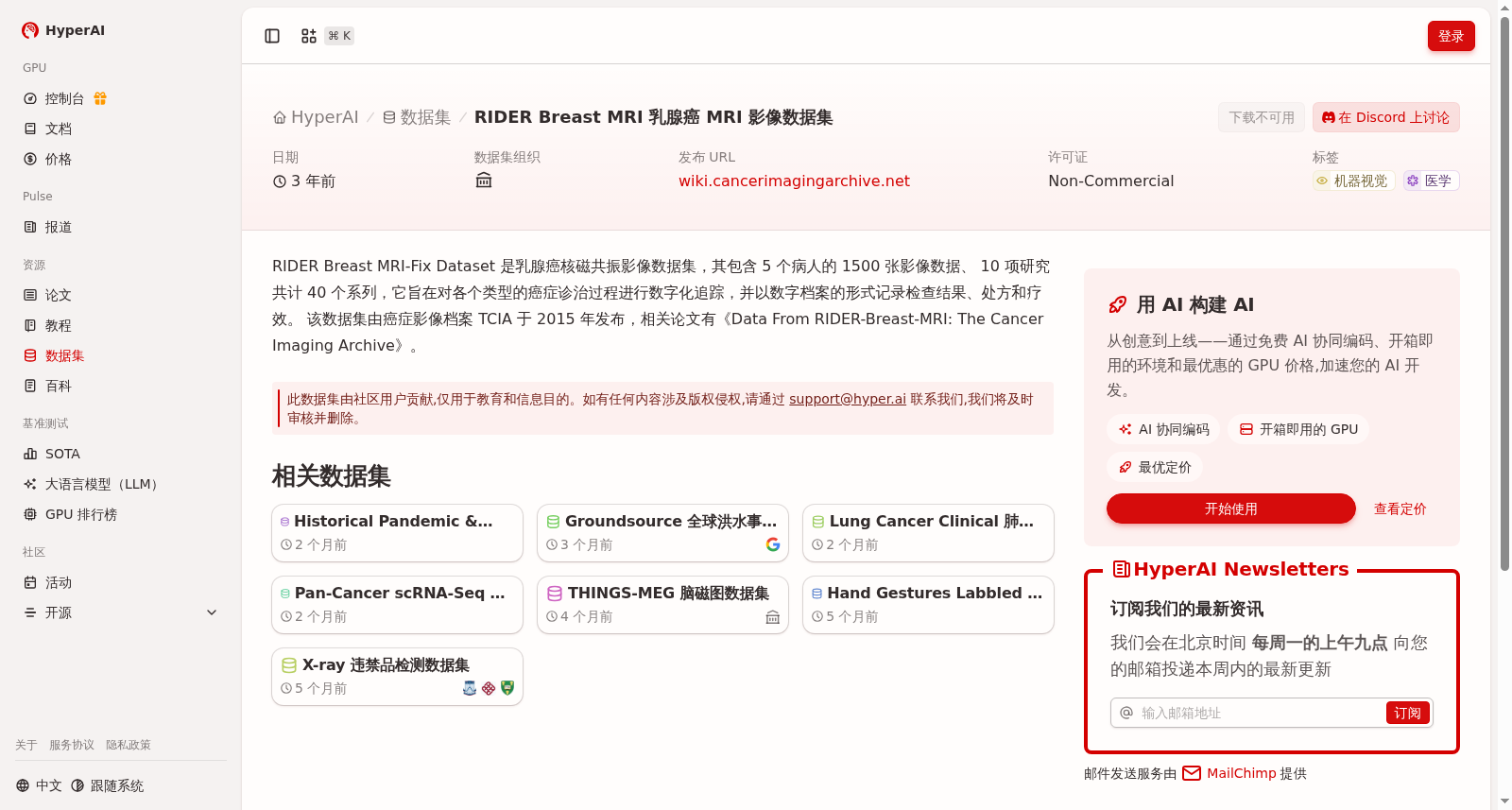The image size is (1512, 810).
Task: Open the wiki.cancerimagingarchive.net link
Action: click(x=794, y=181)
